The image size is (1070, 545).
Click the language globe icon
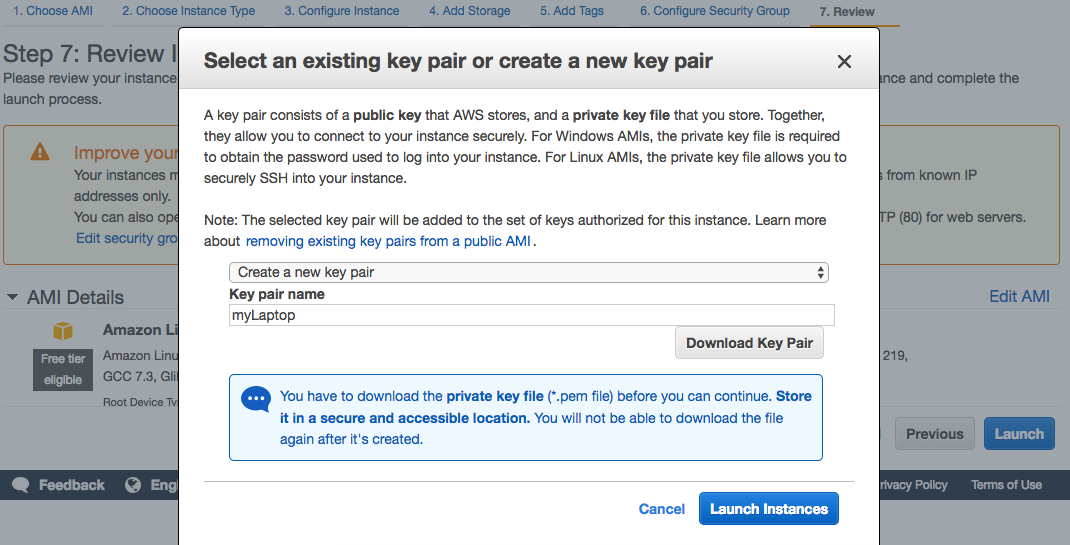click(133, 485)
